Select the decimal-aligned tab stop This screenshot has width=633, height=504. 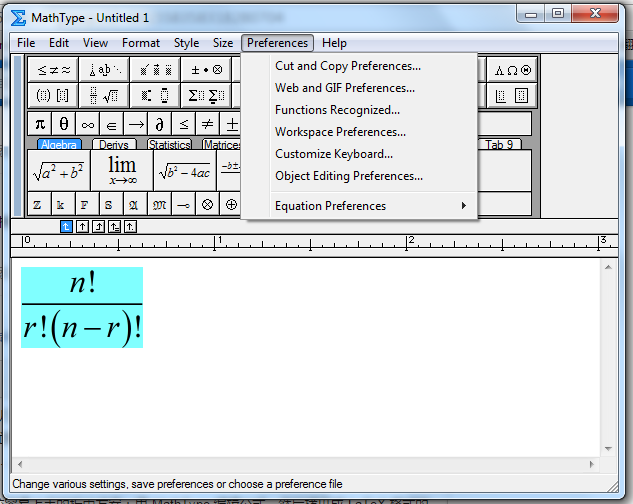coord(130,227)
